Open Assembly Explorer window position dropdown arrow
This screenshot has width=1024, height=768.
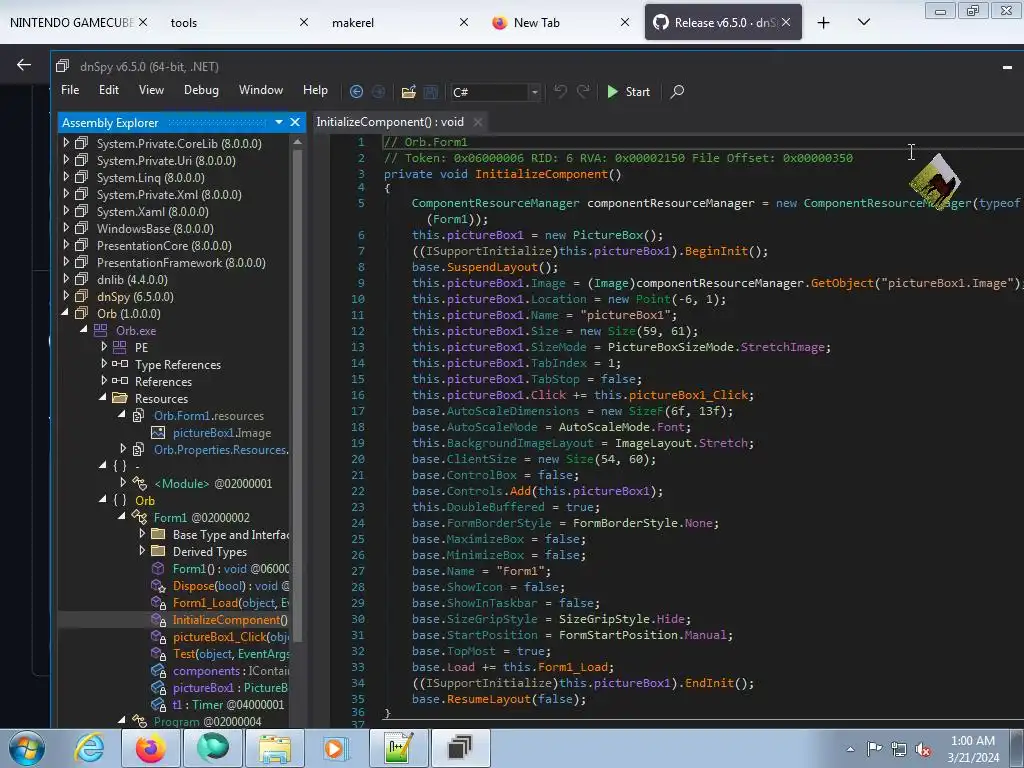[x=279, y=122]
